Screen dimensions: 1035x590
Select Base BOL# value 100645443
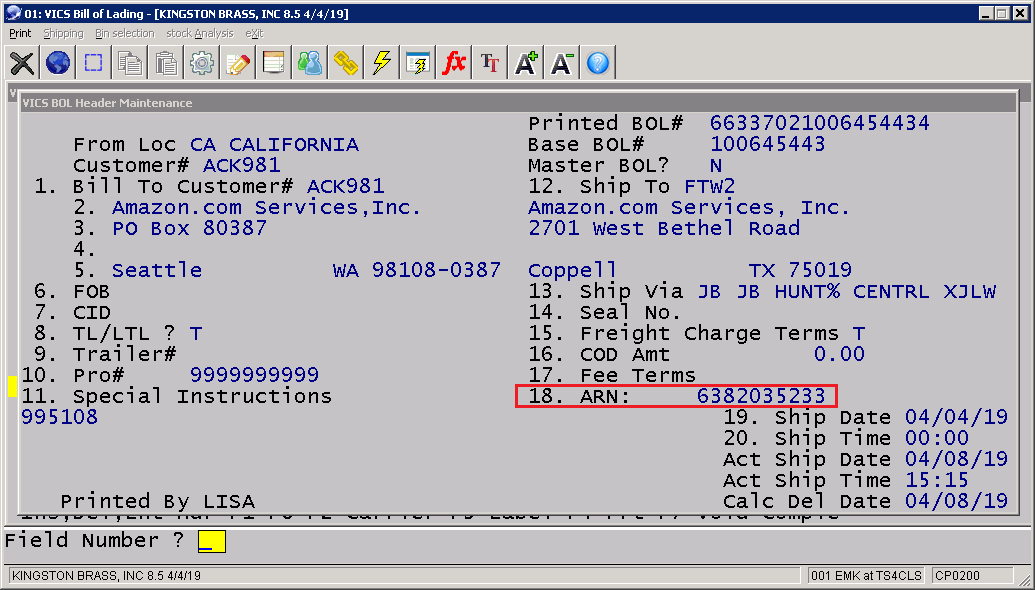[x=768, y=144]
